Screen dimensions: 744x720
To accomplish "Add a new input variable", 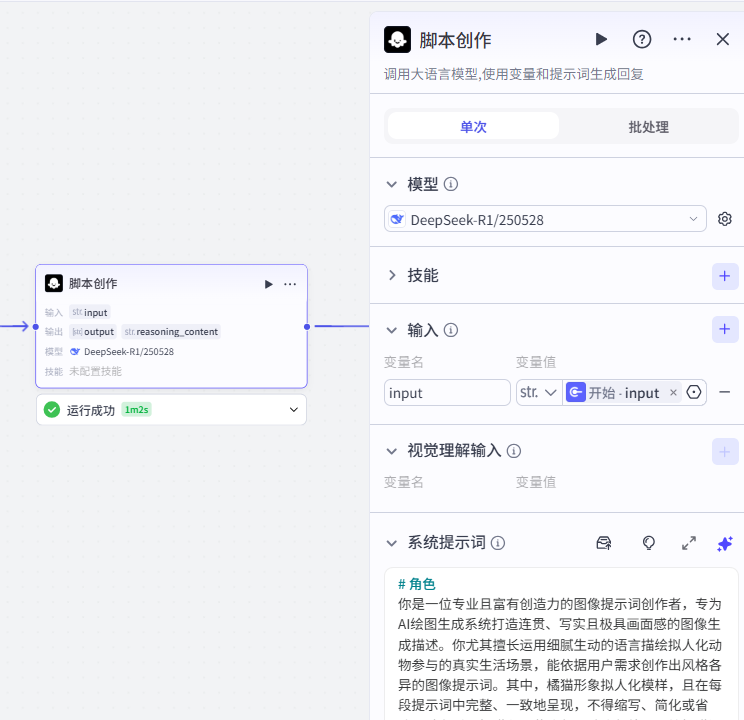I will pos(725,328).
